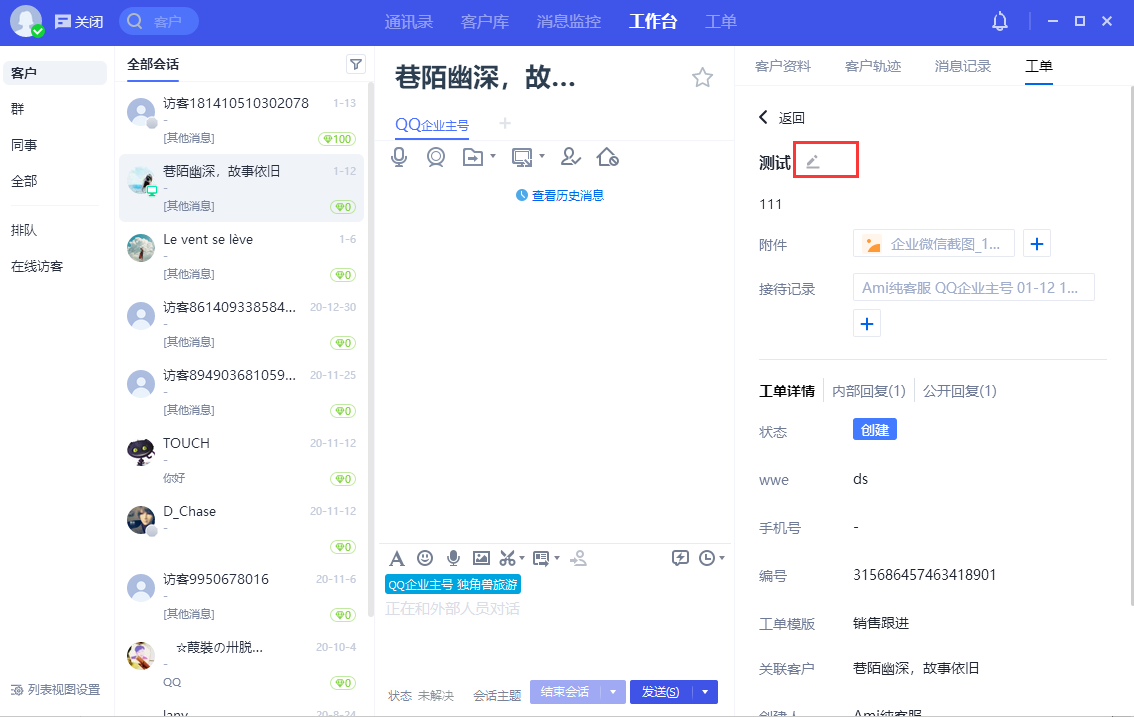Image resolution: width=1134 pixels, height=717 pixels.
Task: Click the 客户 search field
Action: click(x=158, y=22)
